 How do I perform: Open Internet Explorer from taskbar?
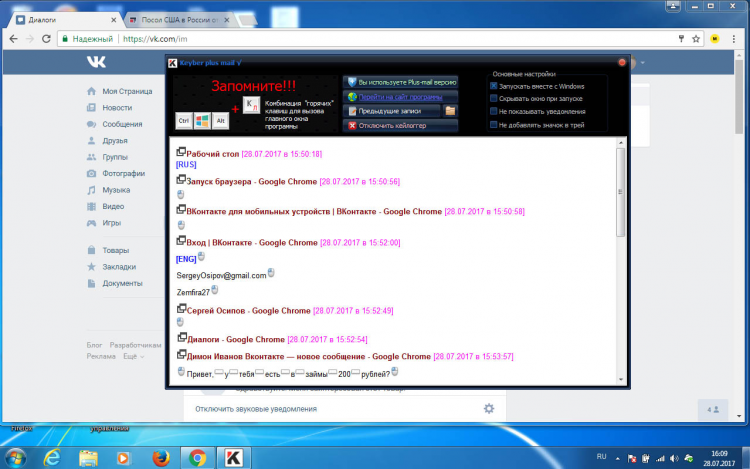point(52,458)
